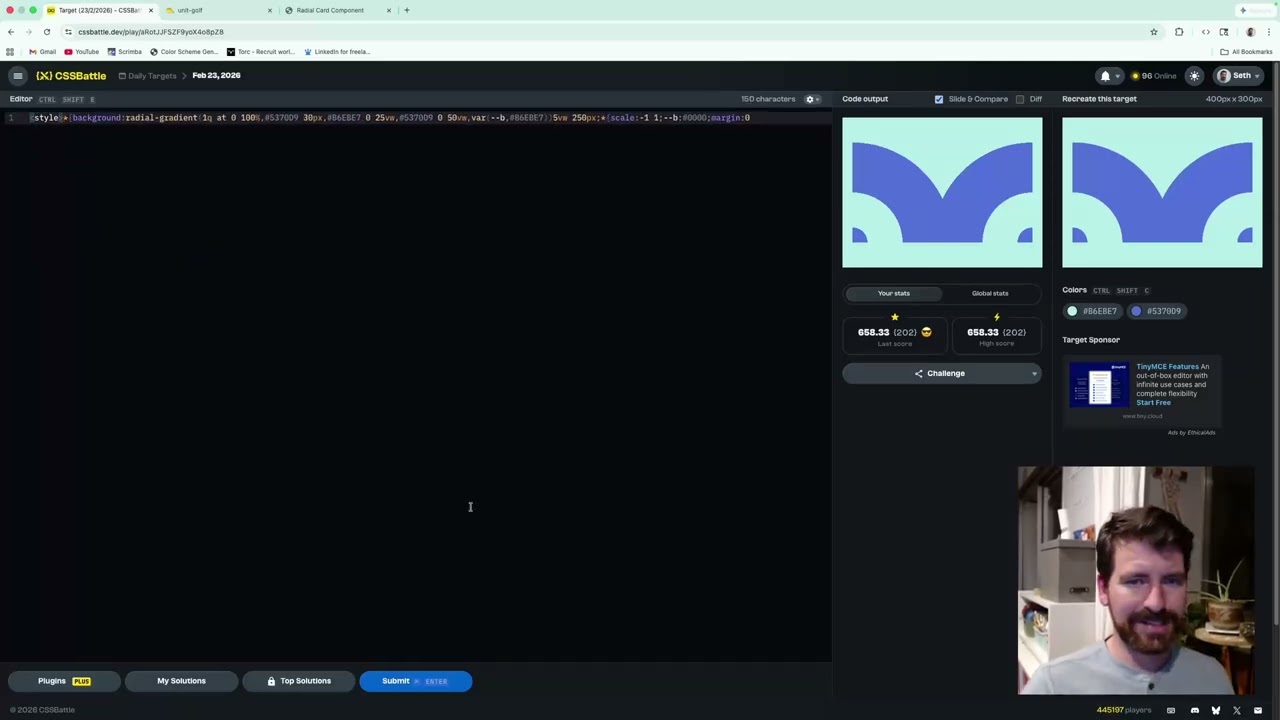Switch to Your stats tab

pyautogui.click(x=894, y=293)
